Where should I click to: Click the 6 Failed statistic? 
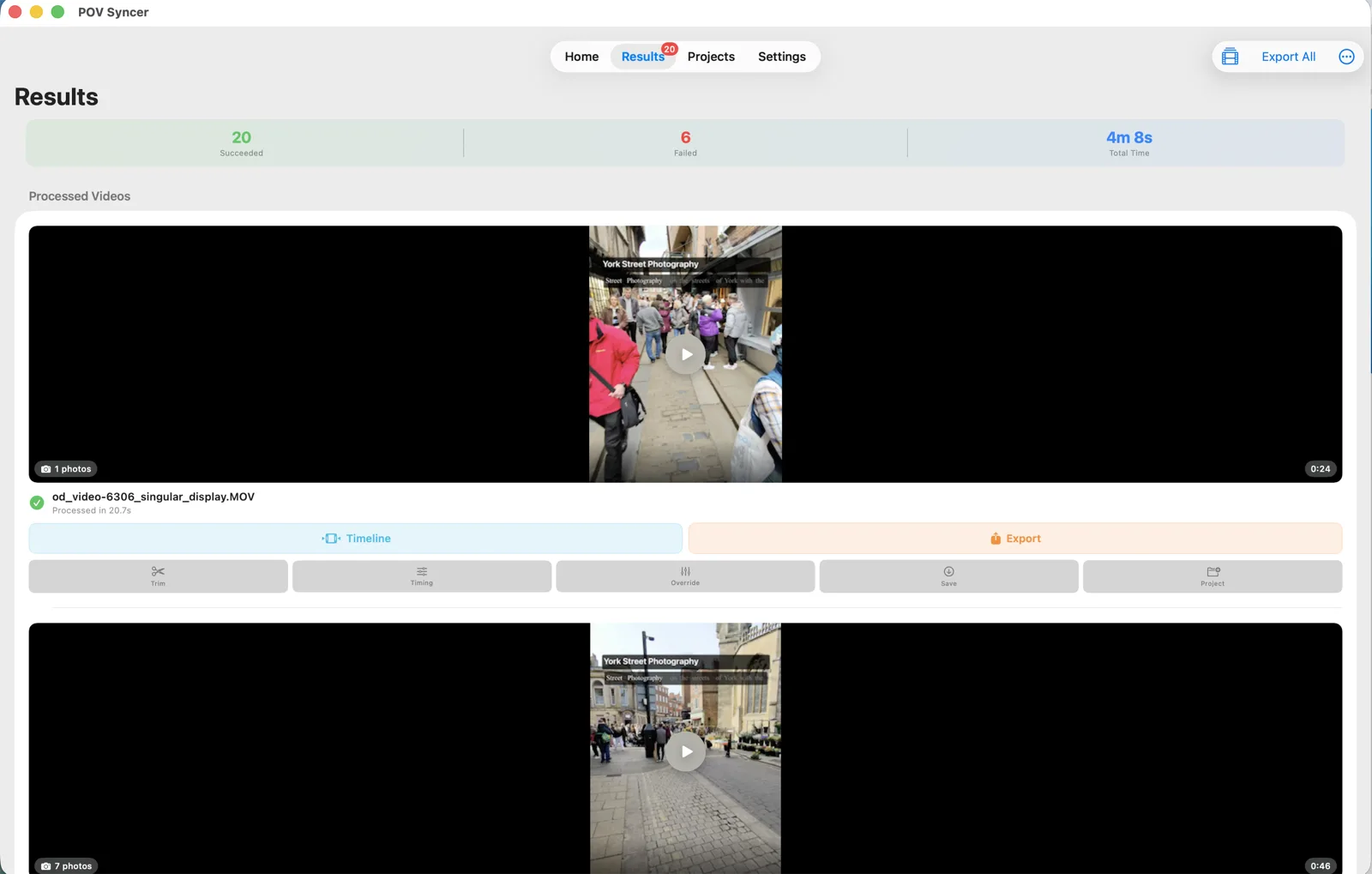(685, 142)
